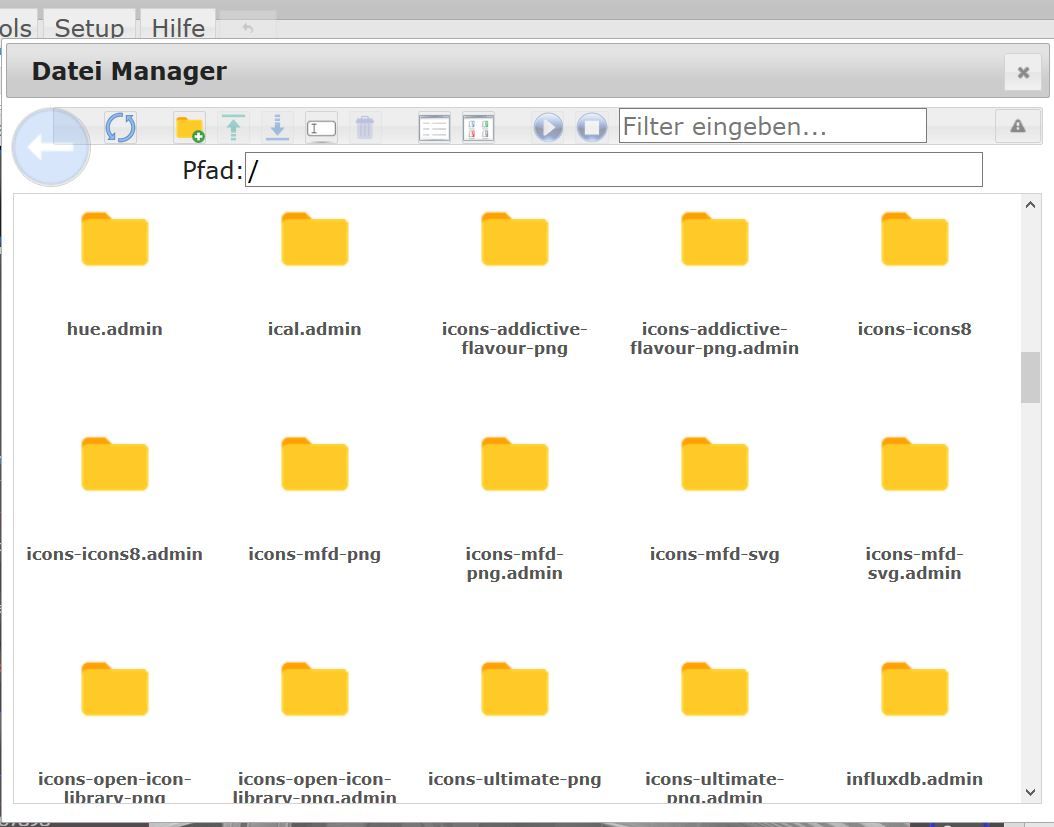
Task: Select the icons-addictive-flavour-png.admin folder
Action: (x=715, y=282)
